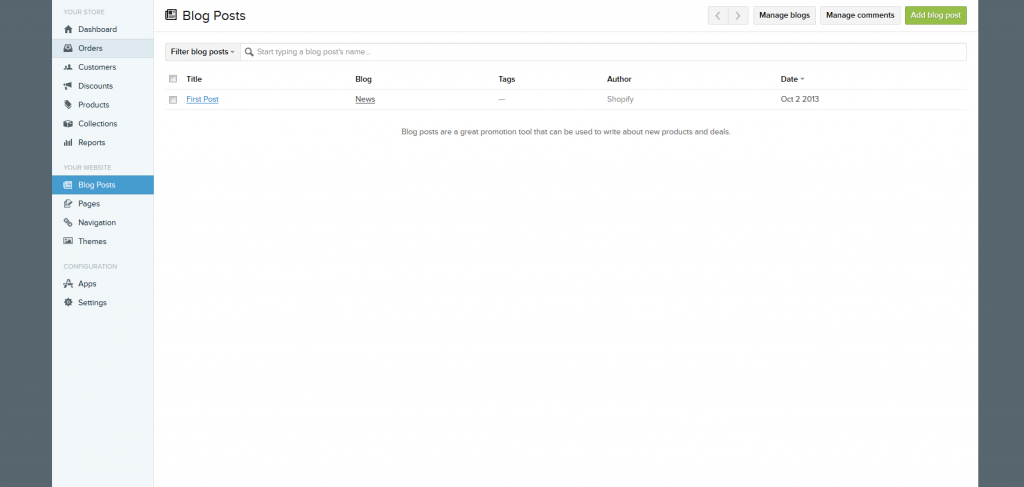Screen dimensions: 1024x487
Task: Click the Discounts megaphone icon
Action: click(68, 86)
